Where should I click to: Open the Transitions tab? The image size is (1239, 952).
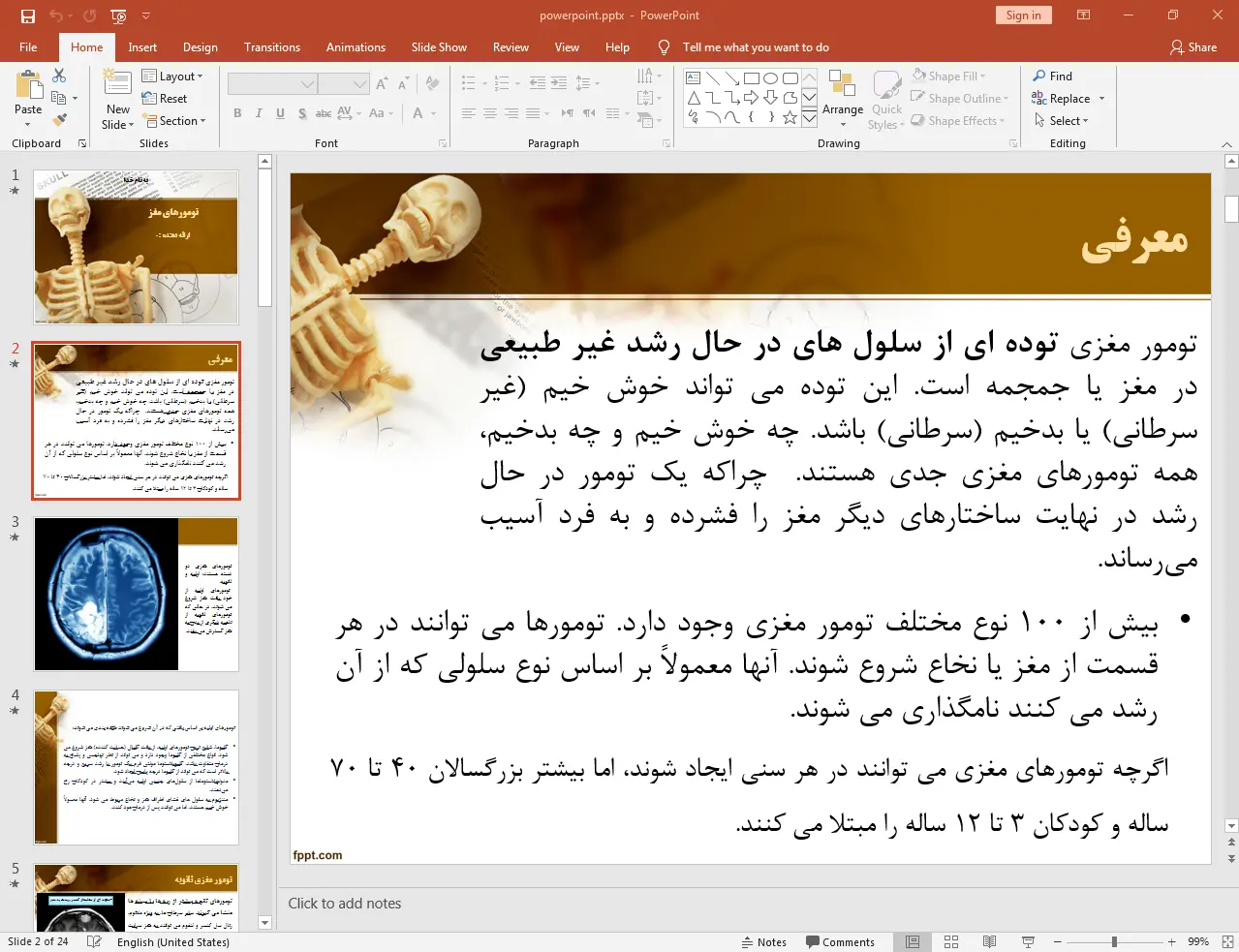[272, 47]
